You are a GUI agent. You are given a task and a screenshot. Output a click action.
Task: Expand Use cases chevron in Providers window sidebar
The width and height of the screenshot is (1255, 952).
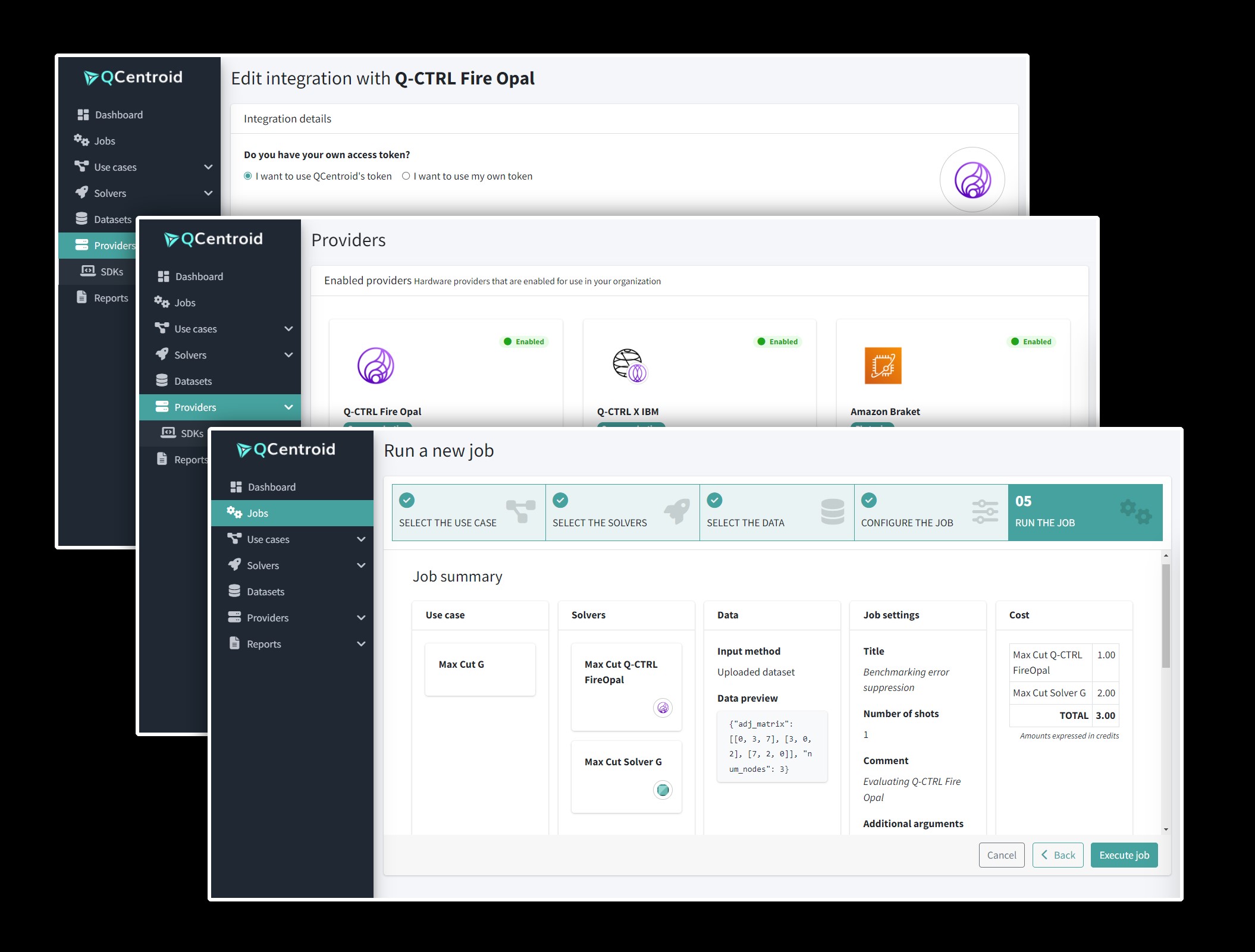288,329
